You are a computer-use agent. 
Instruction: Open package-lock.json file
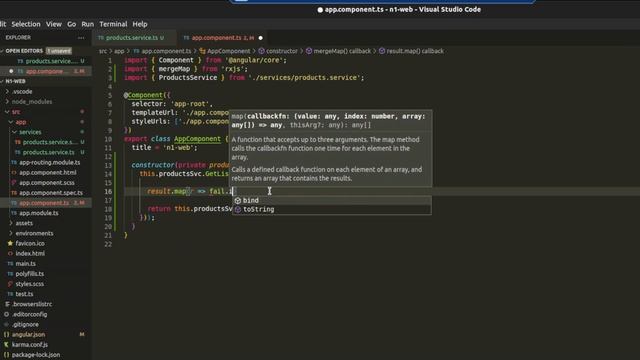(36, 355)
